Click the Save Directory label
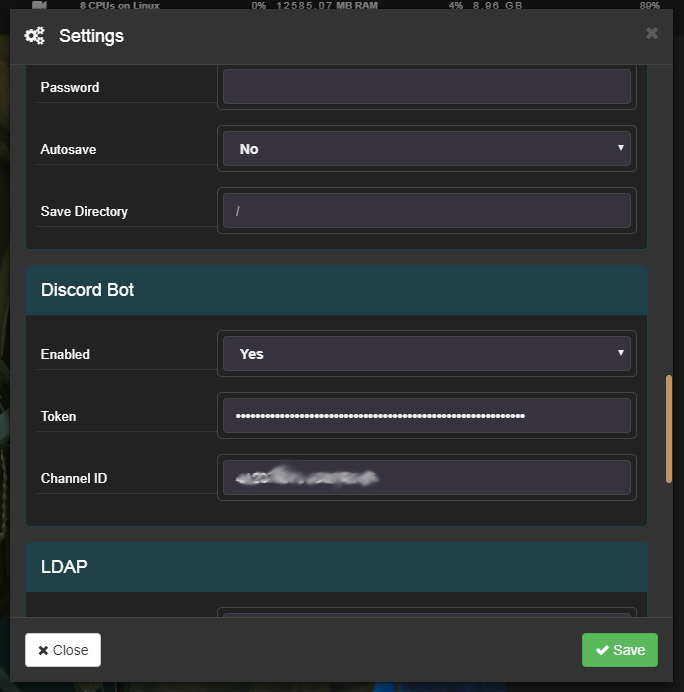Image resolution: width=684 pixels, height=692 pixels. pos(84,211)
